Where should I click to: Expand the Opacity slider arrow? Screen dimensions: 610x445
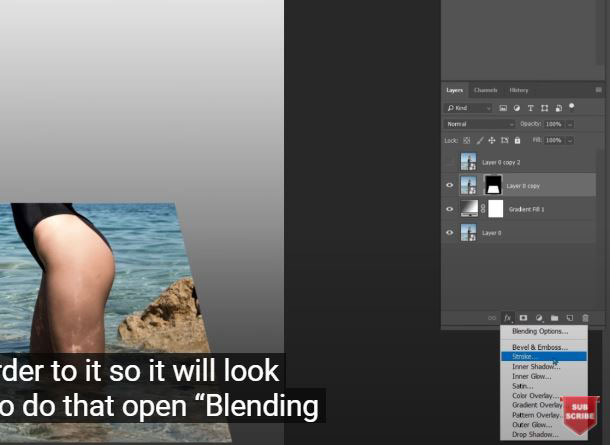[x=570, y=124]
